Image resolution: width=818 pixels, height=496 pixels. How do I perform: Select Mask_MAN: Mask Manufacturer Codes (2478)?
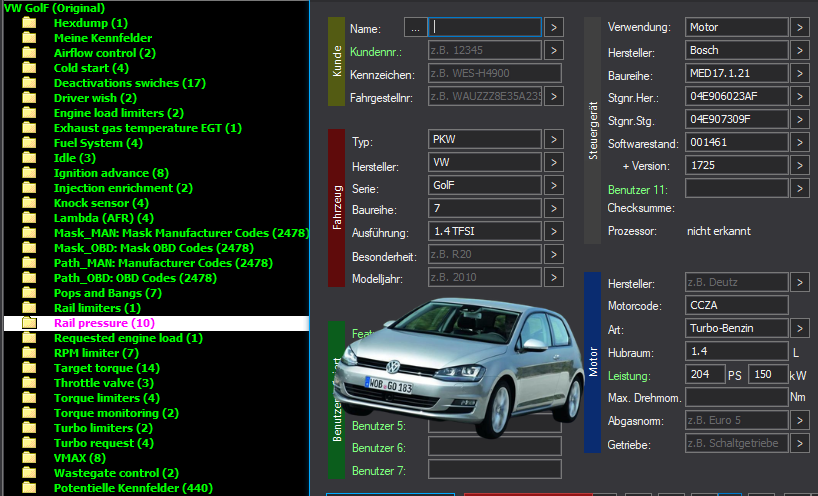tap(182, 233)
